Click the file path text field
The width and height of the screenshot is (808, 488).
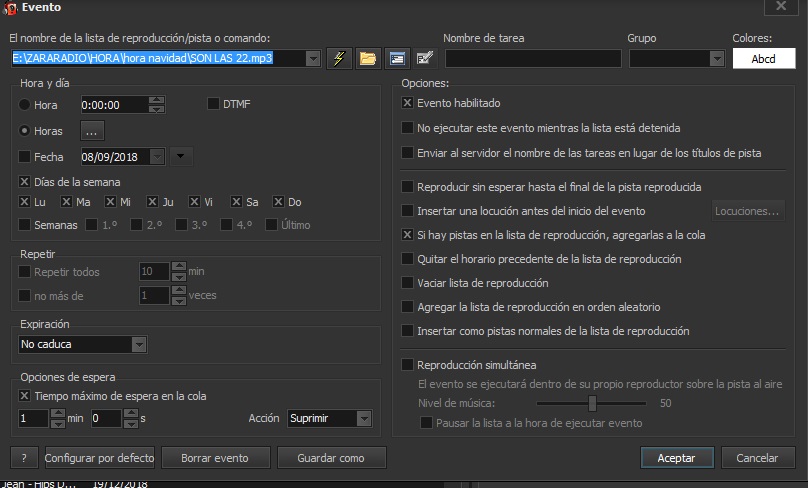coord(158,58)
